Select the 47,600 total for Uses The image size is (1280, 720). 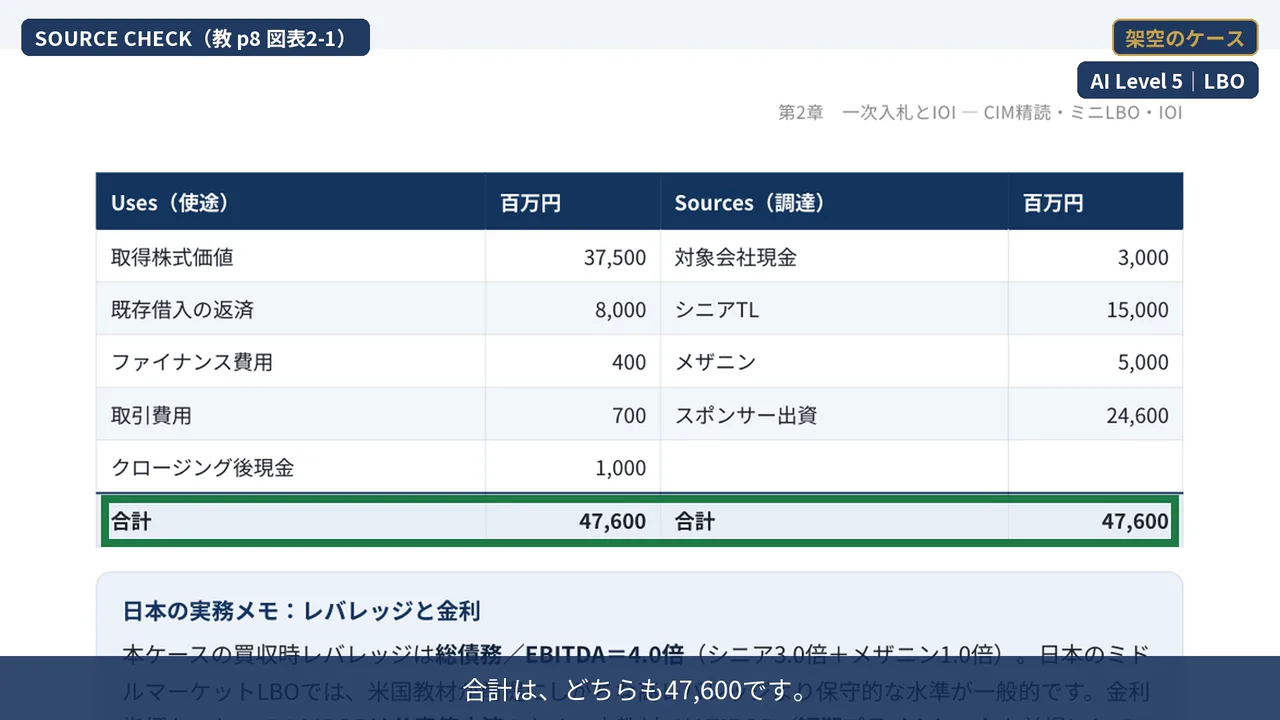[612, 521]
